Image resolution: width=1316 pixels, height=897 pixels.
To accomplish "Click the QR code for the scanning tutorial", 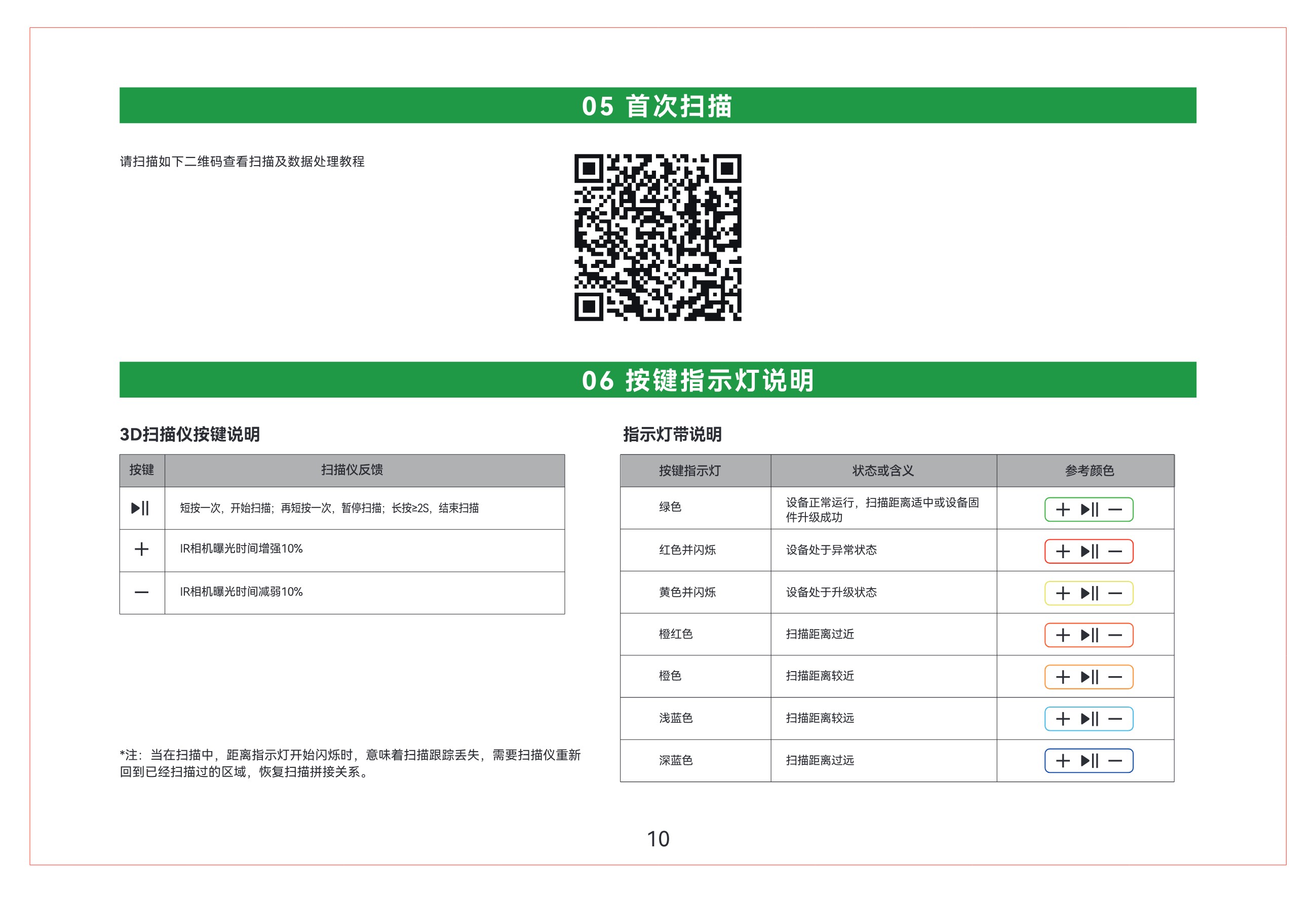I will click(x=657, y=237).
